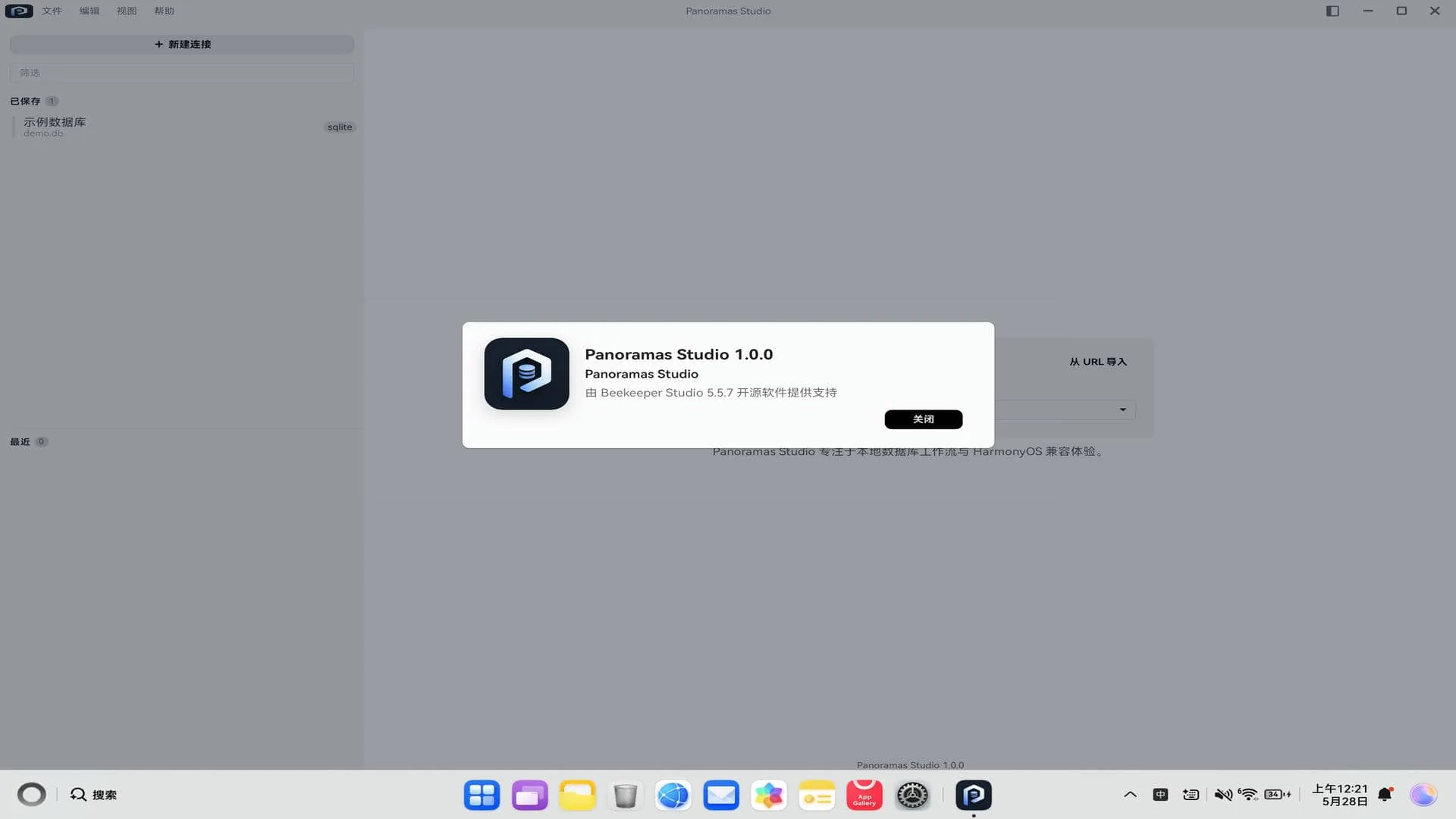Open the 帮助 menu

pos(164,11)
